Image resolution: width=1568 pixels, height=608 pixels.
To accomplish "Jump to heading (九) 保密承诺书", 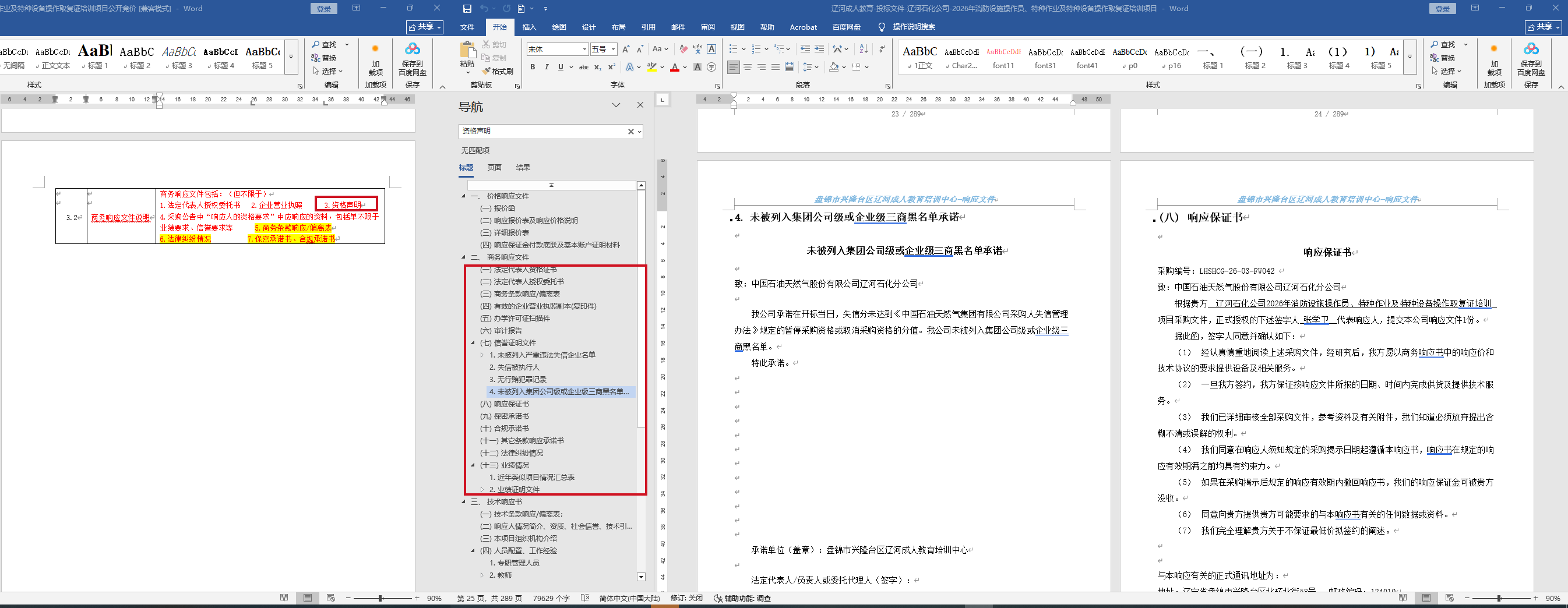I will point(505,416).
